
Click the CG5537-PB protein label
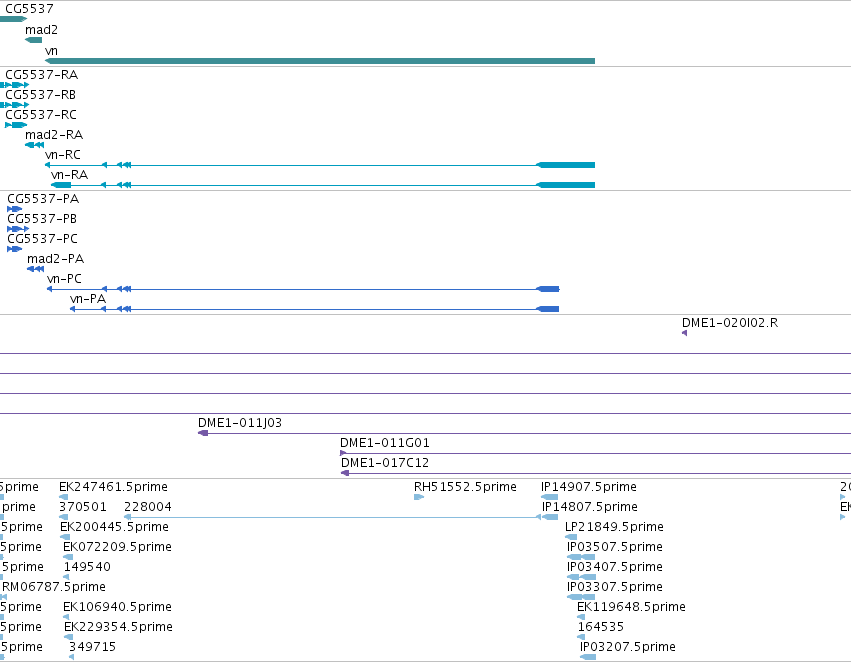[x=42, y=219]
